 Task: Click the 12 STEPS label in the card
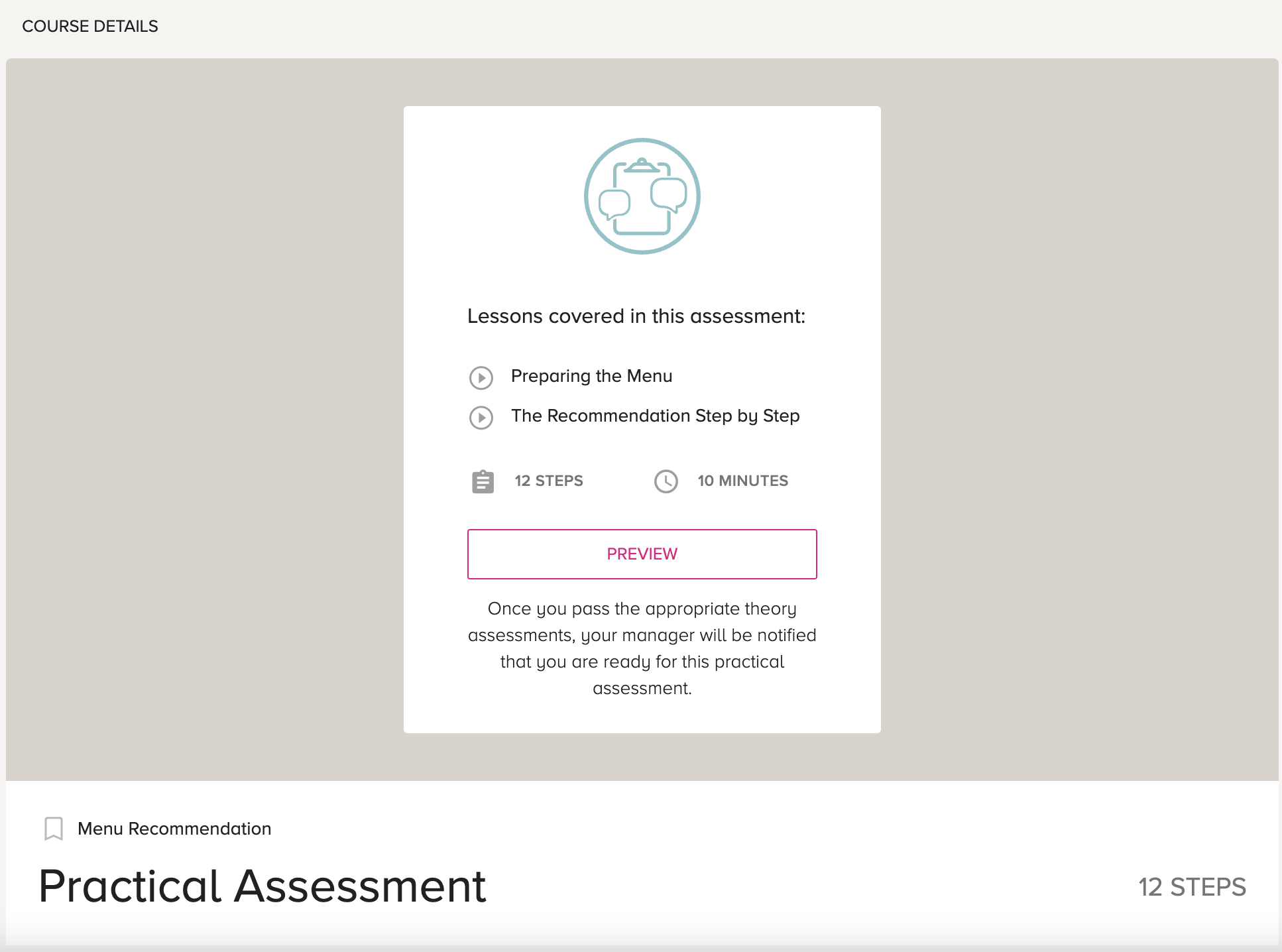[549, 481]
